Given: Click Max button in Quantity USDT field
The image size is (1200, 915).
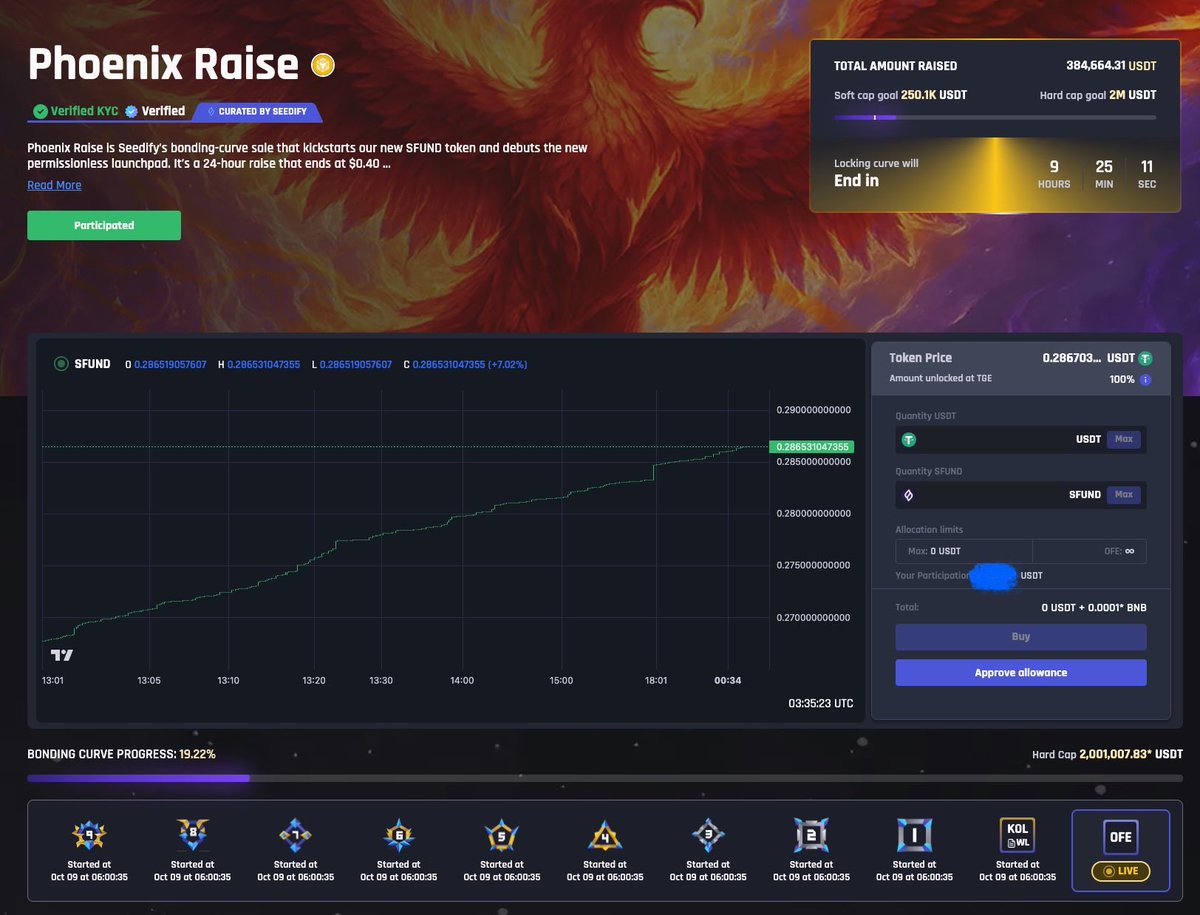Looking at the screenshot, I should click(1123, 439).
